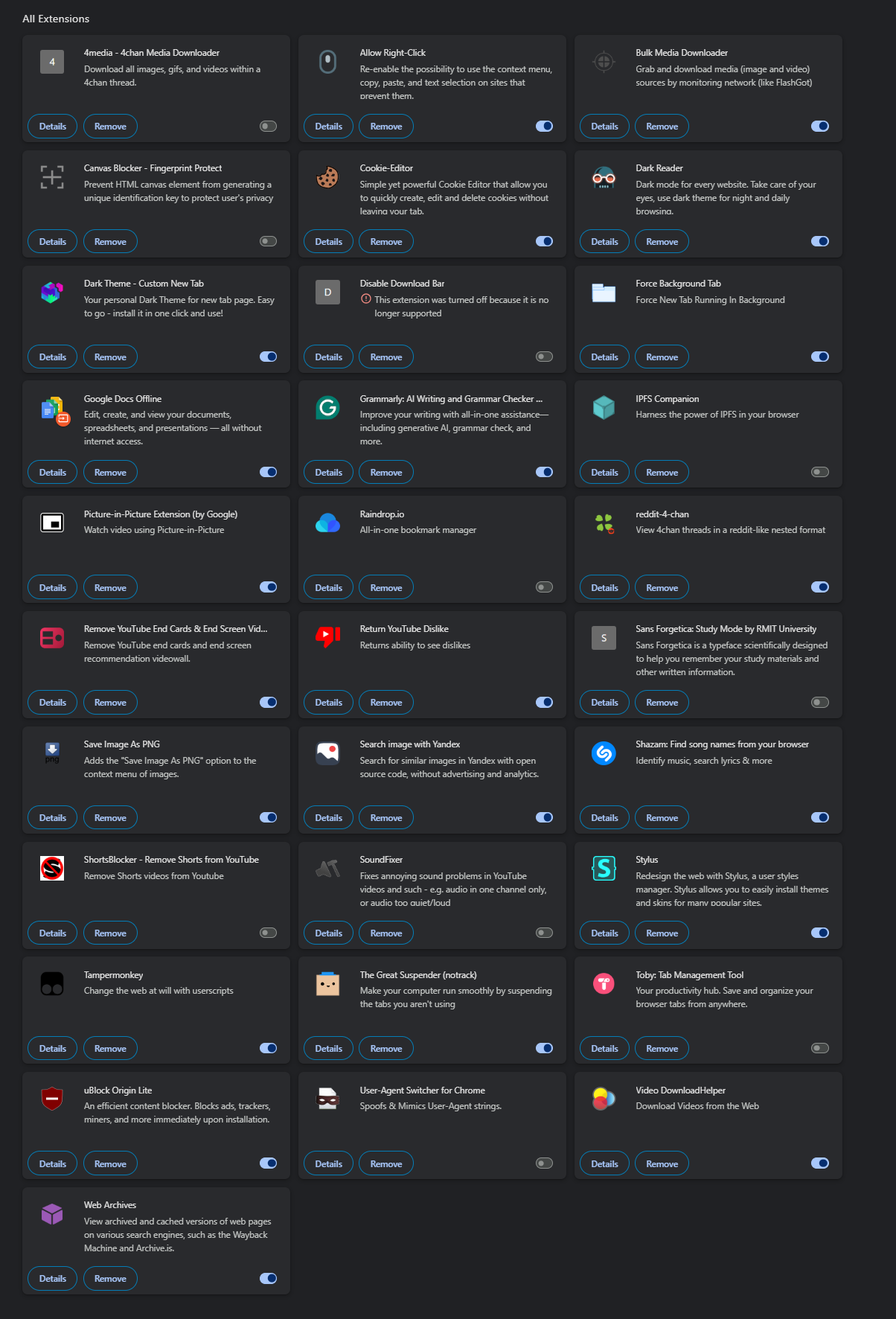Click the Web Archives purple cube icon
This screenshot has width=896, height=1319.
coord(52,1214)
